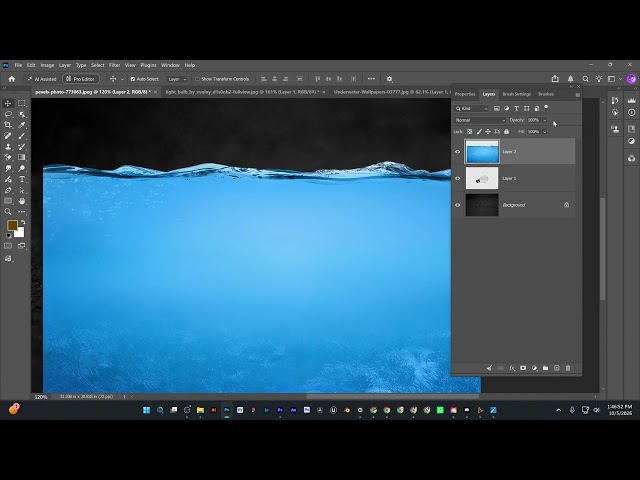Screen dimensions: 640x480
Task: Hide Layer 1 with its eye icon
Action: point(458,178)
